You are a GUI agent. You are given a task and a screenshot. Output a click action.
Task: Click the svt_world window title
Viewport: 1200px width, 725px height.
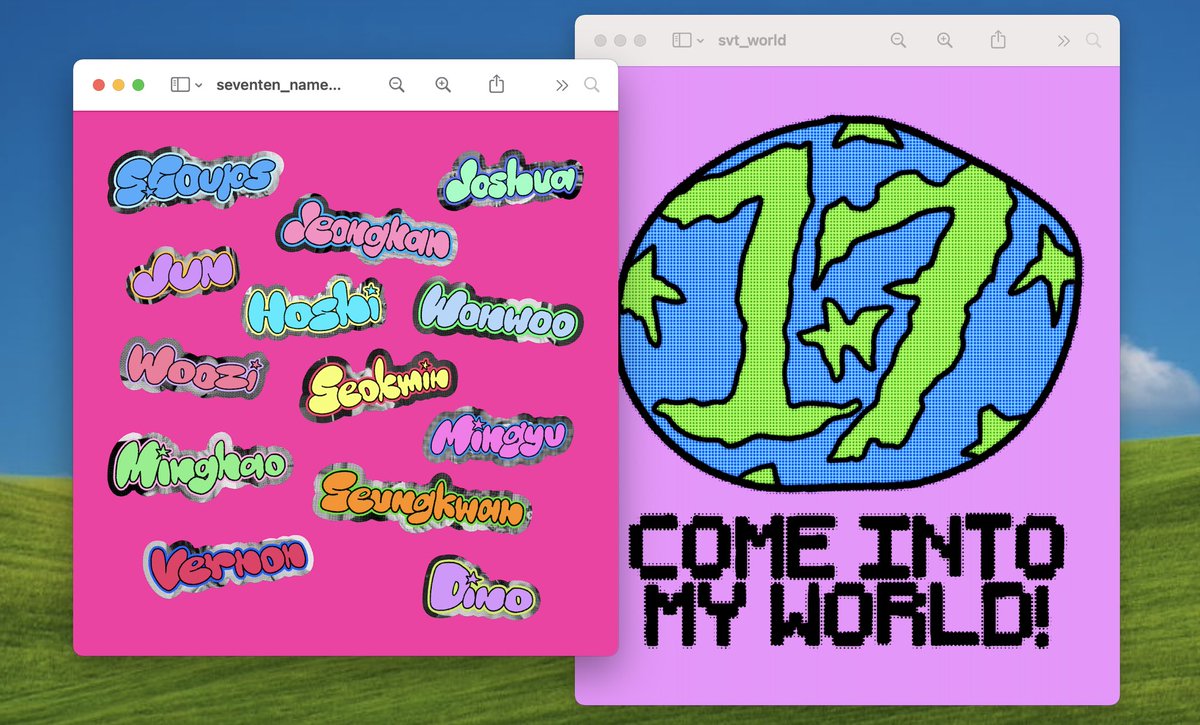[x=752, y=41]
